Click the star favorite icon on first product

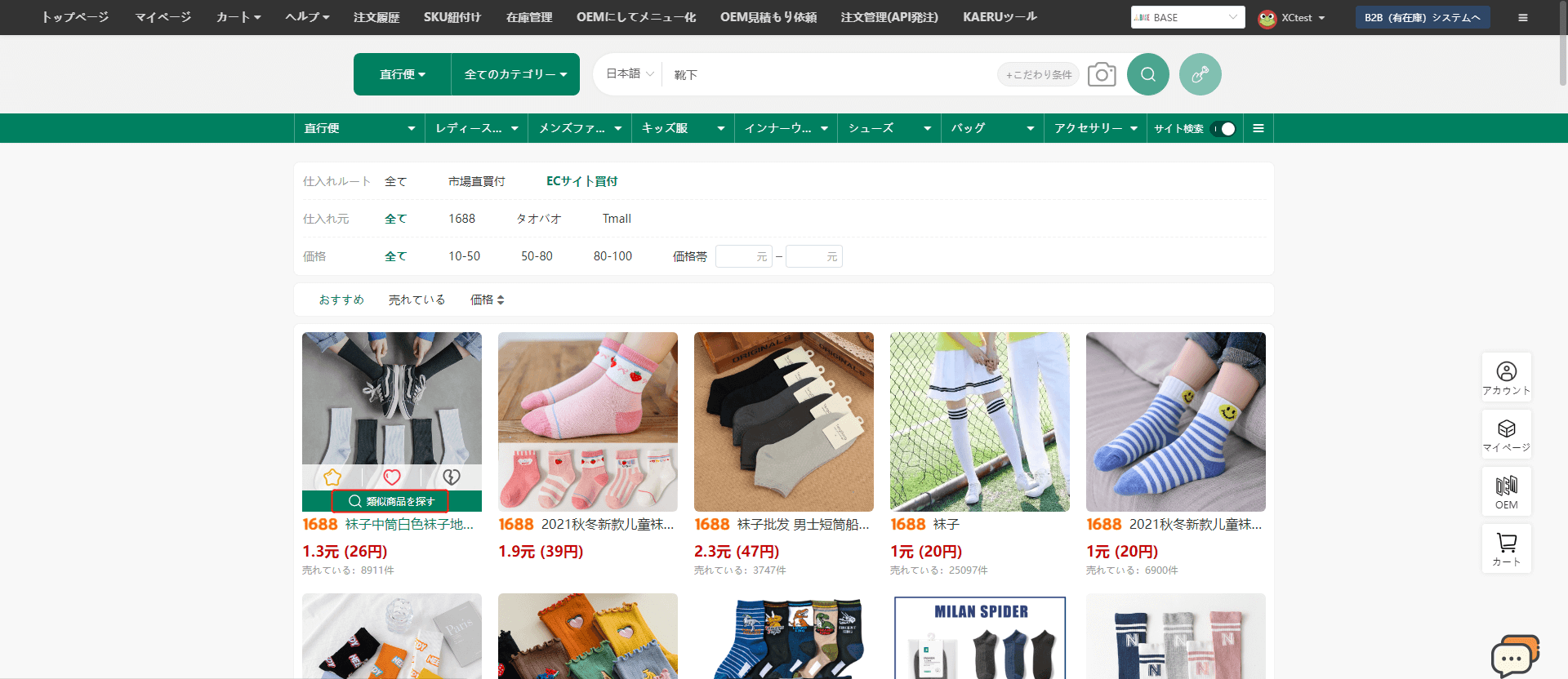tap(332, 477)
